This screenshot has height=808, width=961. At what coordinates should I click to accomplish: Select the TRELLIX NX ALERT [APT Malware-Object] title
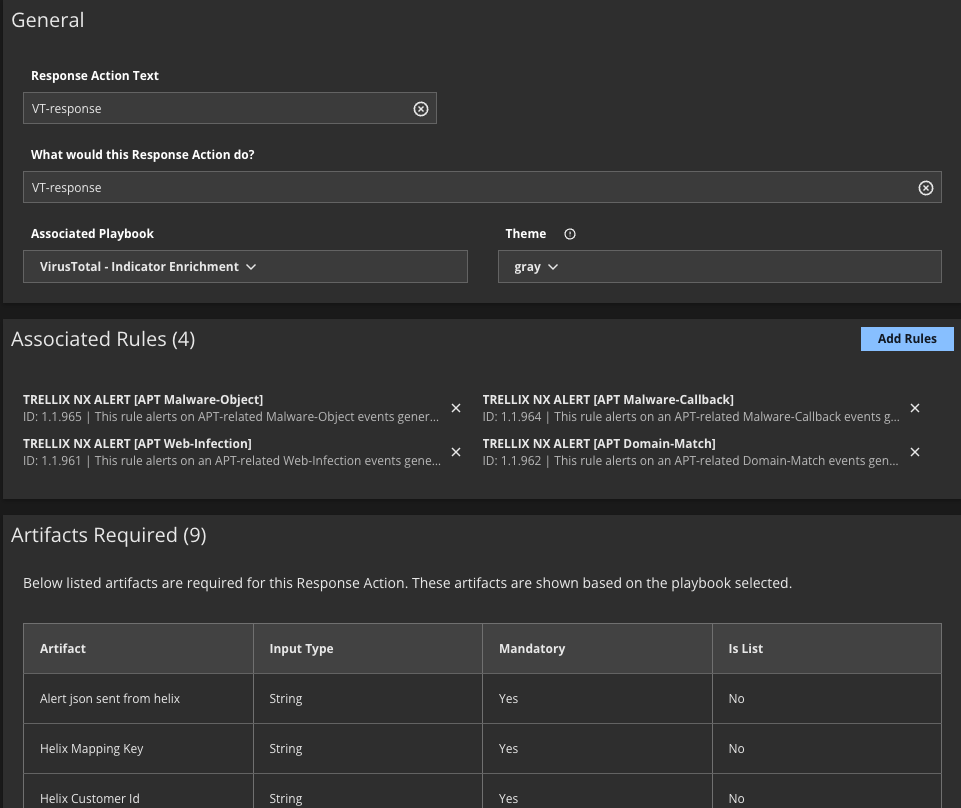coord(143,400)
